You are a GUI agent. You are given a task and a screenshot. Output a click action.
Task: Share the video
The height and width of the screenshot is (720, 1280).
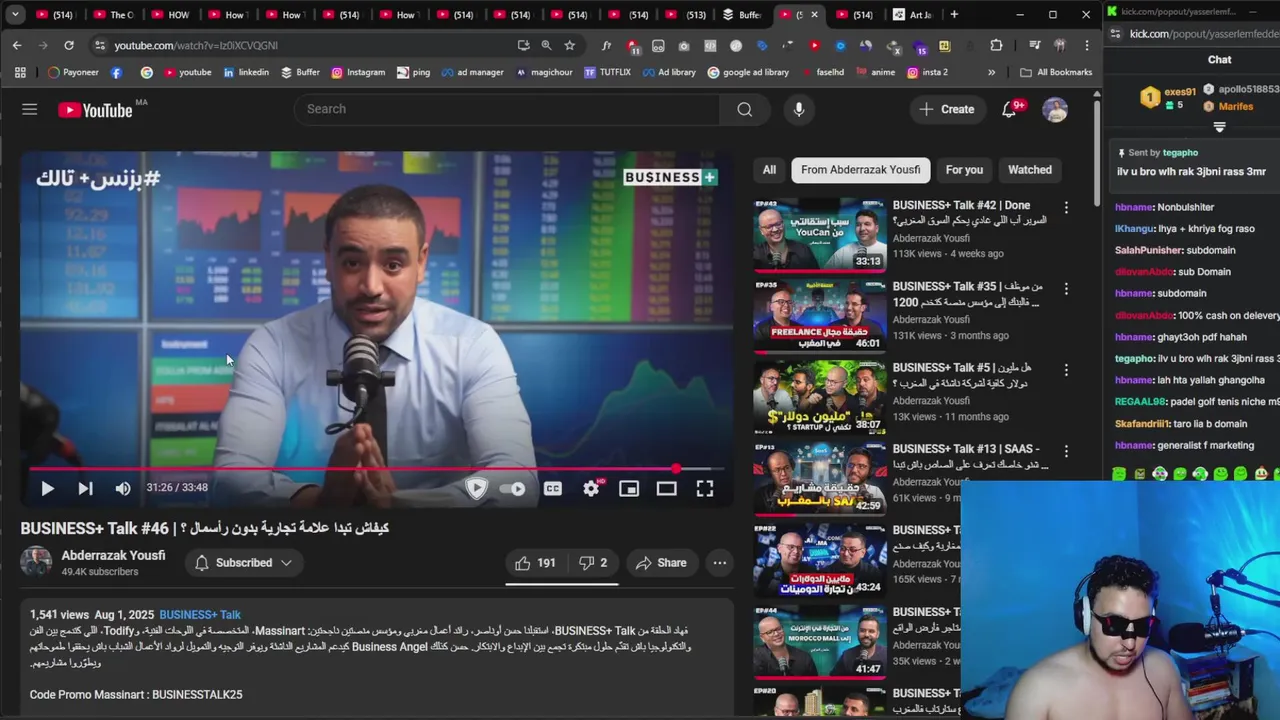[x=661, y=563]
